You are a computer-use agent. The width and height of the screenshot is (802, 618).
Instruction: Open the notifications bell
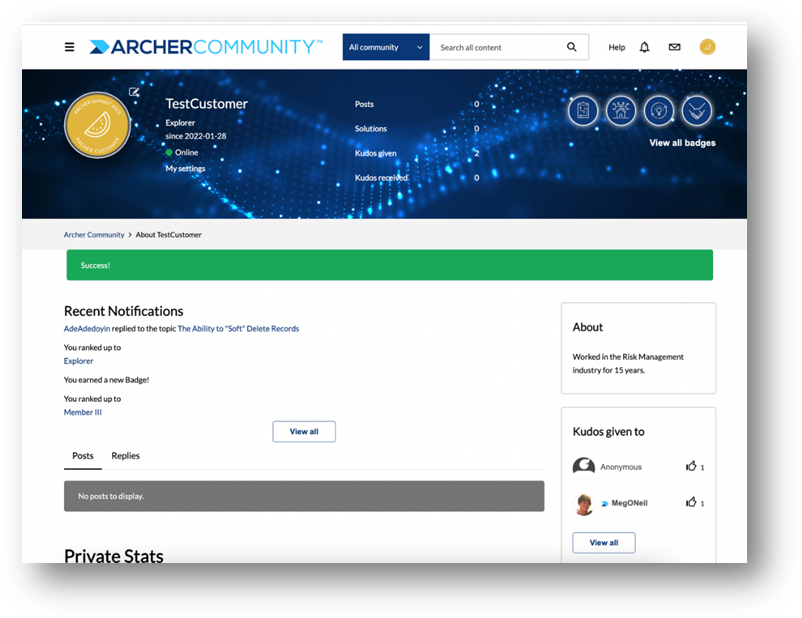click(644, 47)
